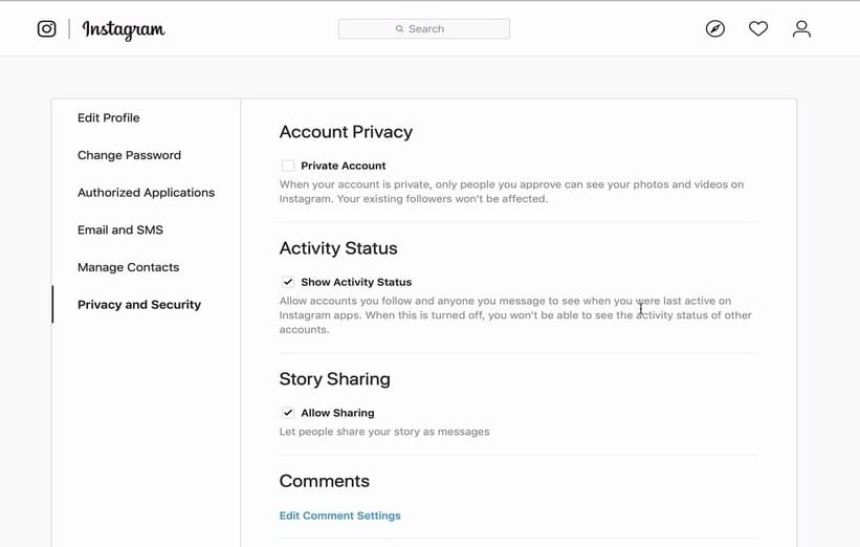Image resolution: width=860 pixels, height=547 pixels.
Task: Click the Instagram wordmark logo
Action: tap(123, 30)
